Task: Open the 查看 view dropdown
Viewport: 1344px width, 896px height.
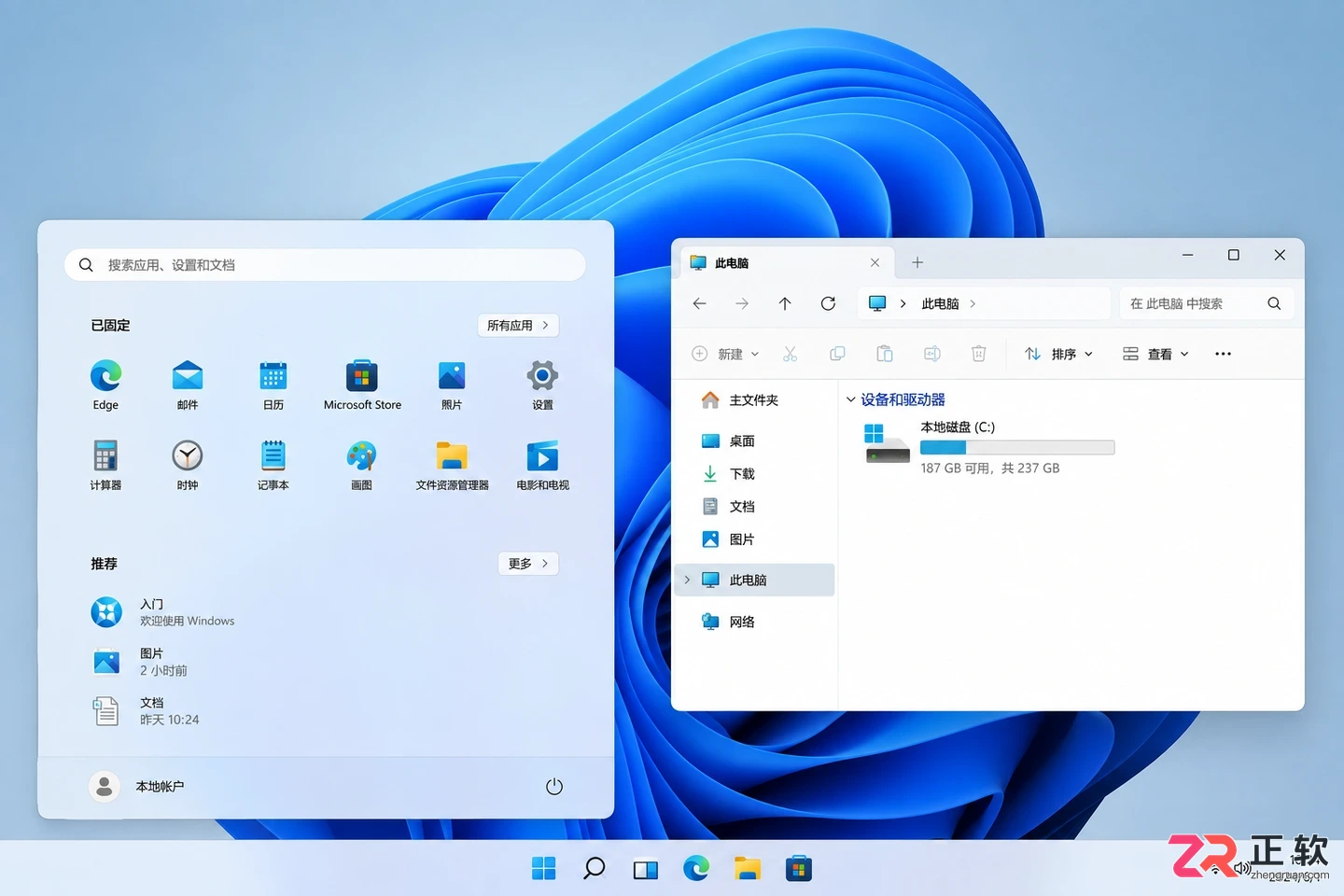Action: tap(1155, 354)
